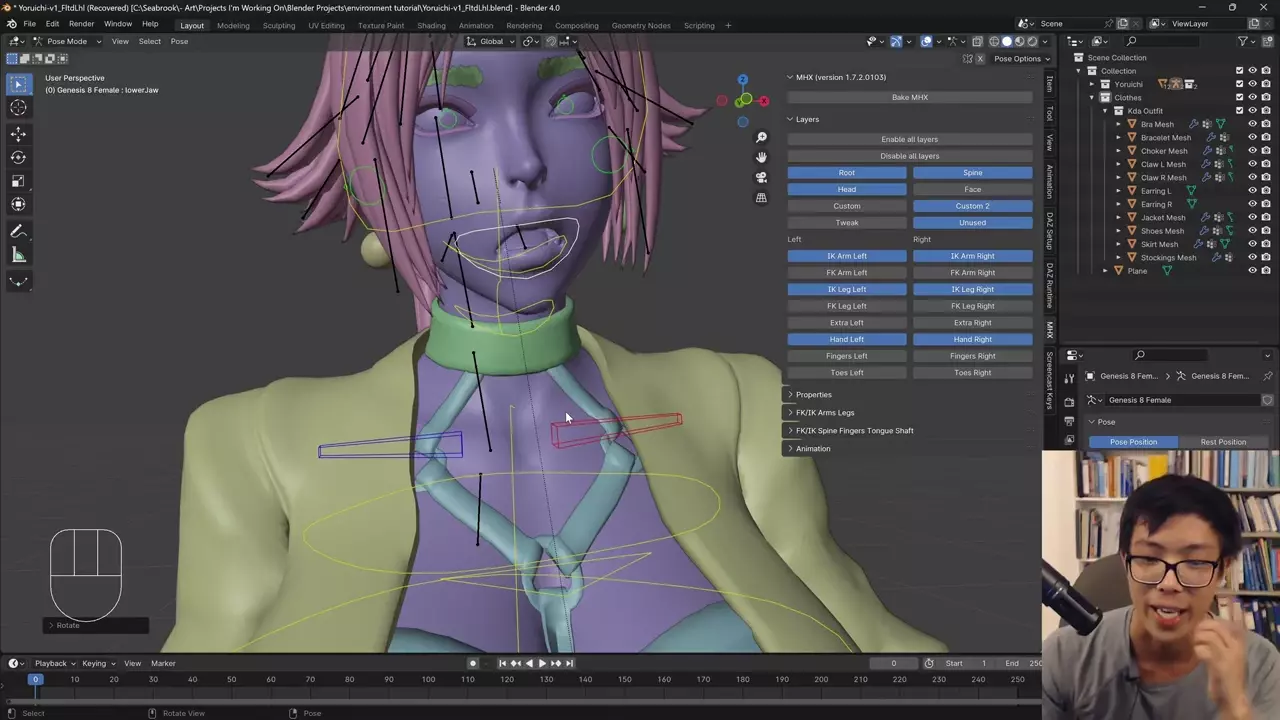1280x720 pixels.
Task: Switch perspective/orthographic with the grid icon
Action: (x=761, y=198)
